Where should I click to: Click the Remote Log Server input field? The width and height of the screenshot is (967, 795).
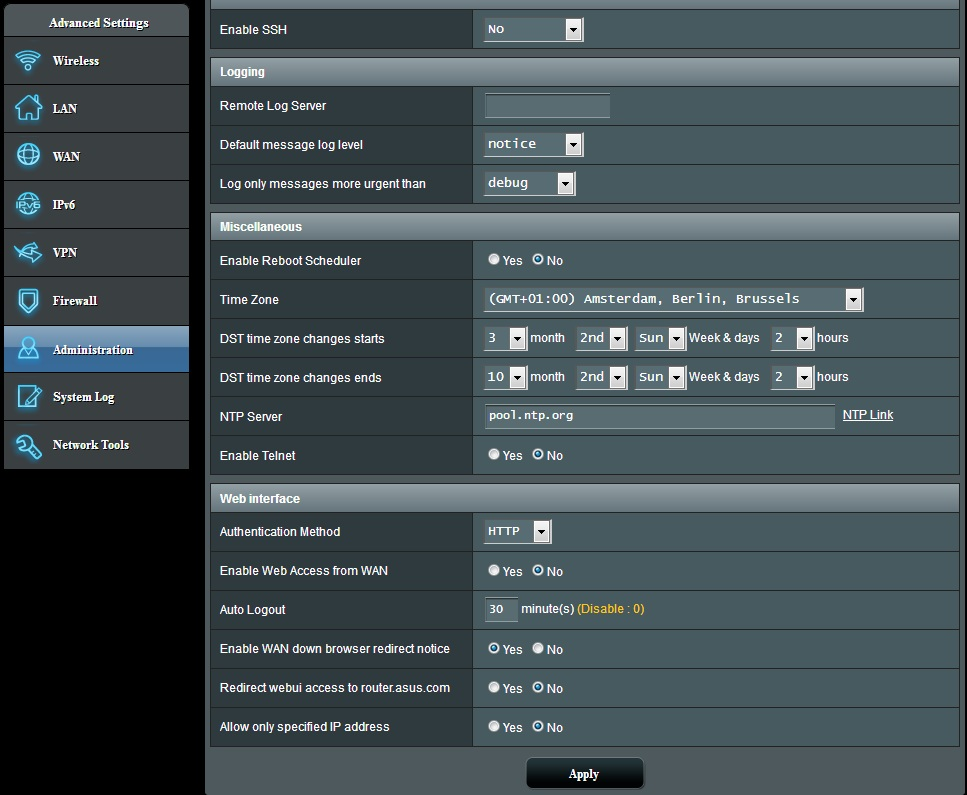pos(547,106)
